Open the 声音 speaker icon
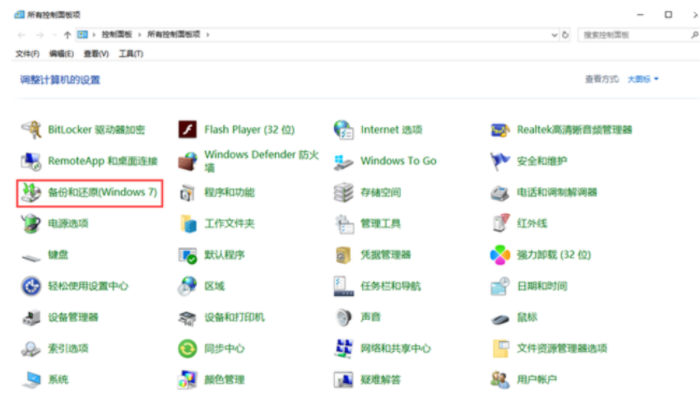 click(344, 317)
